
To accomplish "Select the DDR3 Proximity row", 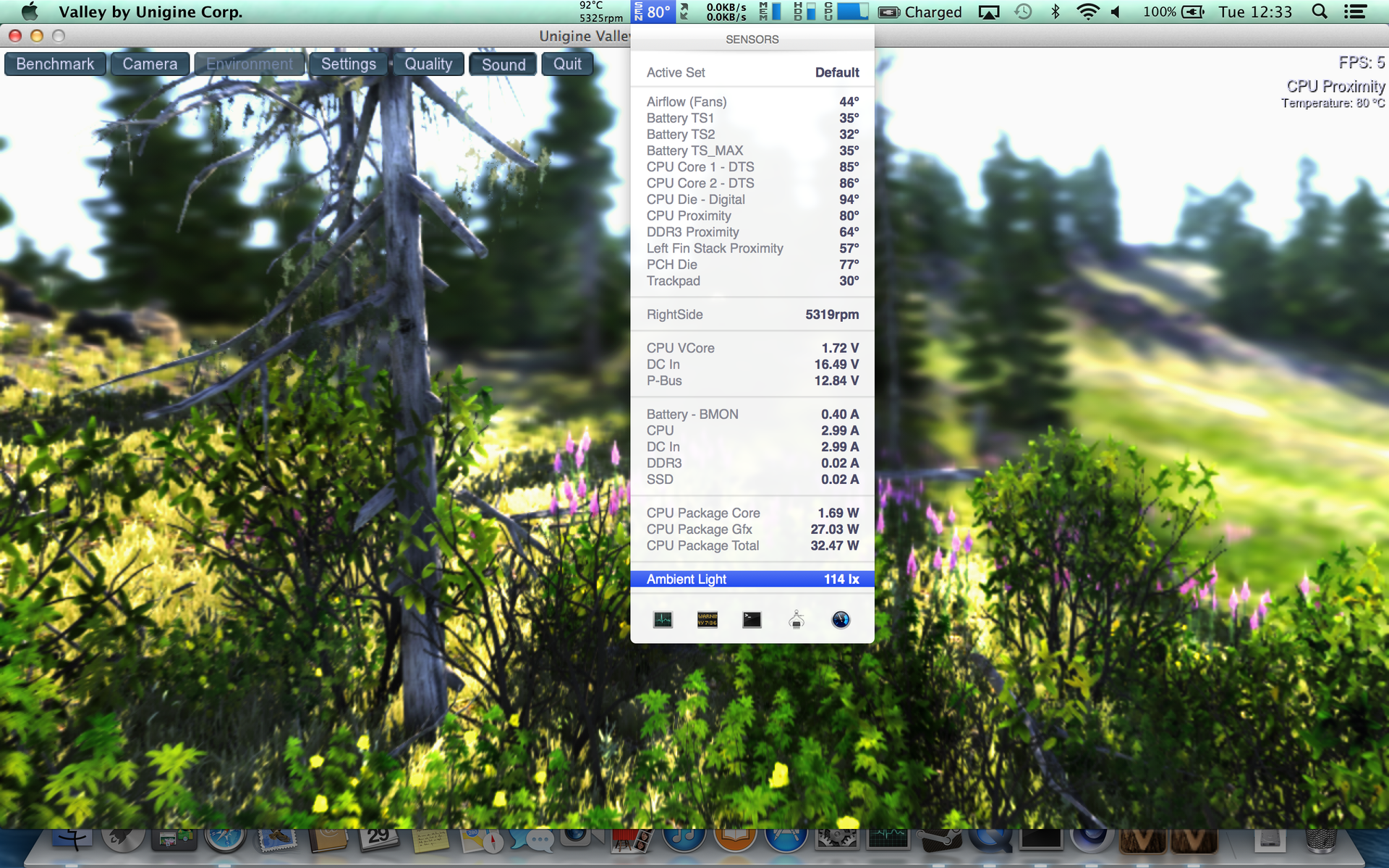I will (752, 232).
